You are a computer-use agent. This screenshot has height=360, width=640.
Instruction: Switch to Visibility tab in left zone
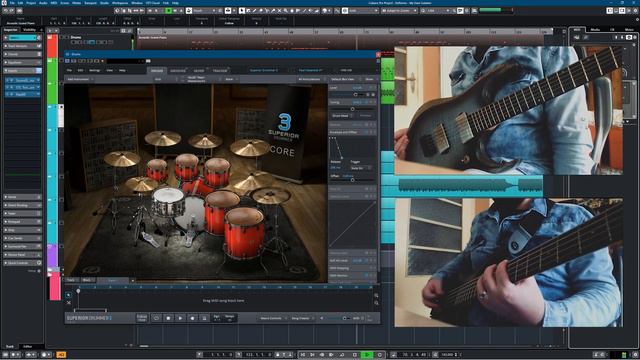coord(29,30)
